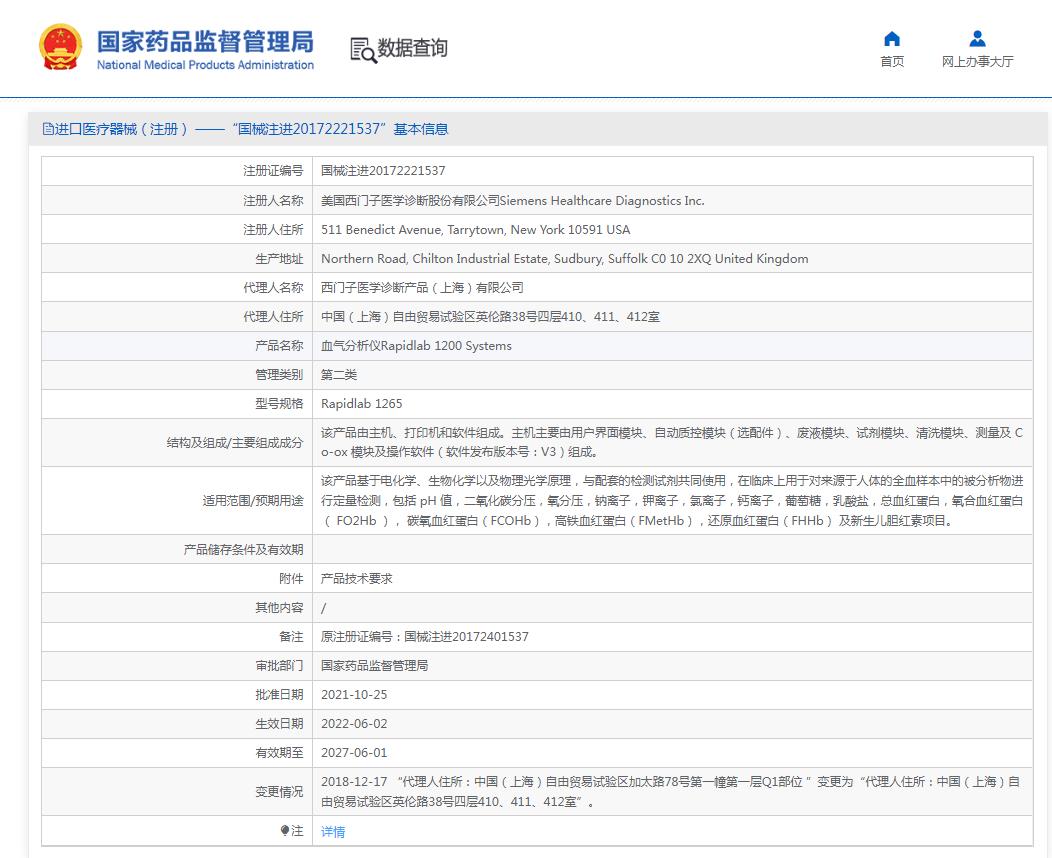Click the 代理人名称 row label
1052x858 pixels.
coord(273,288)
